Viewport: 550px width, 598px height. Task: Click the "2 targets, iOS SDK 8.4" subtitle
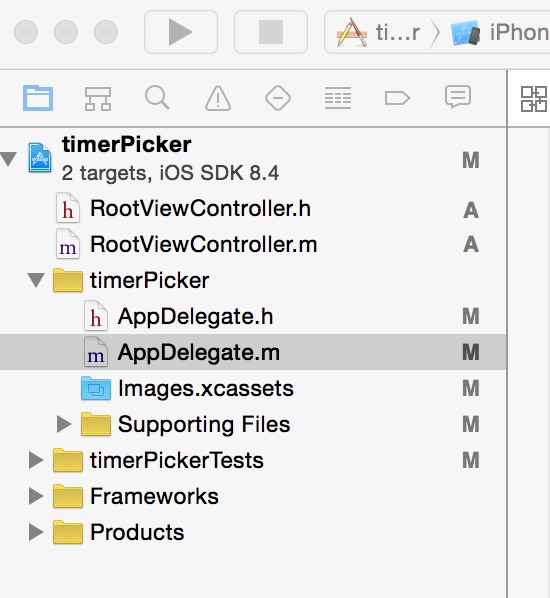coord(170,173)
